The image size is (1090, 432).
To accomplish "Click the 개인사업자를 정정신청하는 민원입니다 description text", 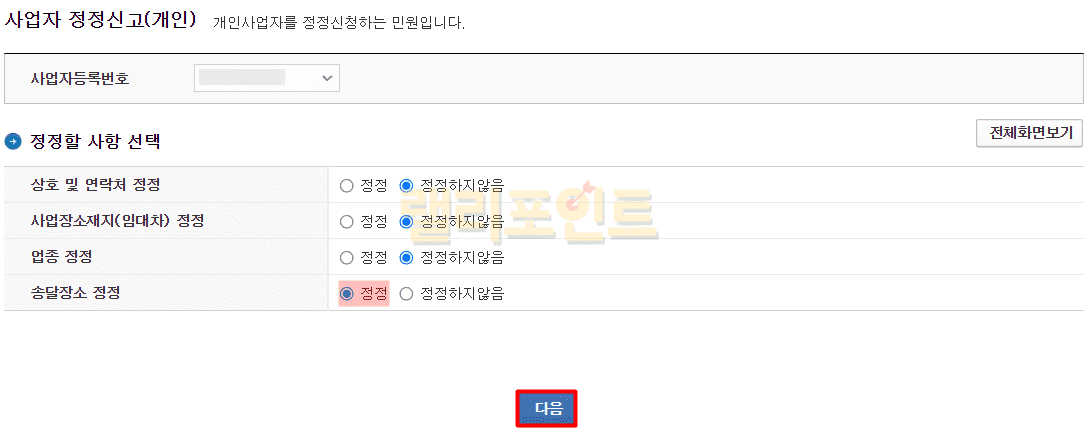I will click(x=339, y=22).
